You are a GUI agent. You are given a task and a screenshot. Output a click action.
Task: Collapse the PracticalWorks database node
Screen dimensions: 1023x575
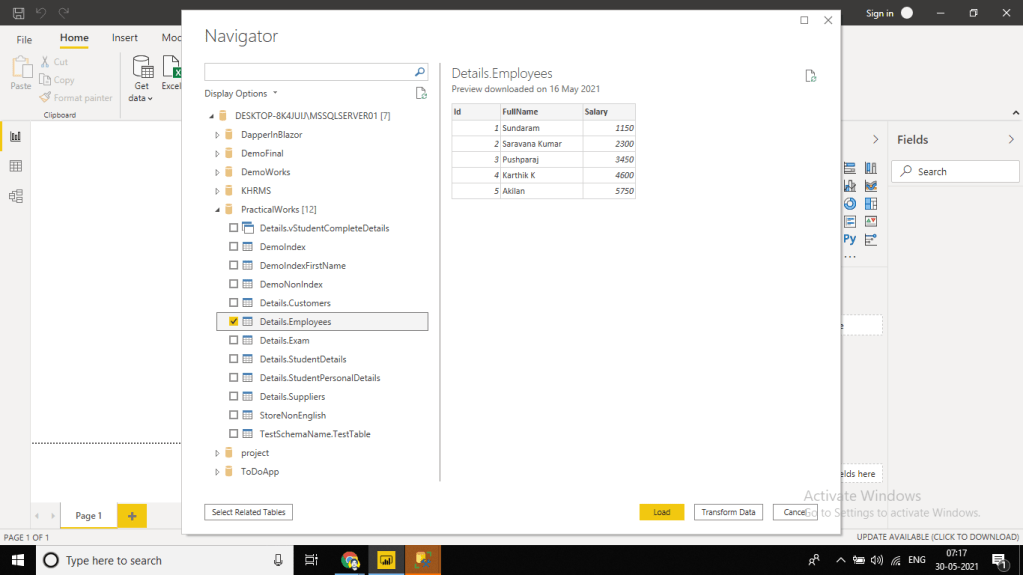217,210
